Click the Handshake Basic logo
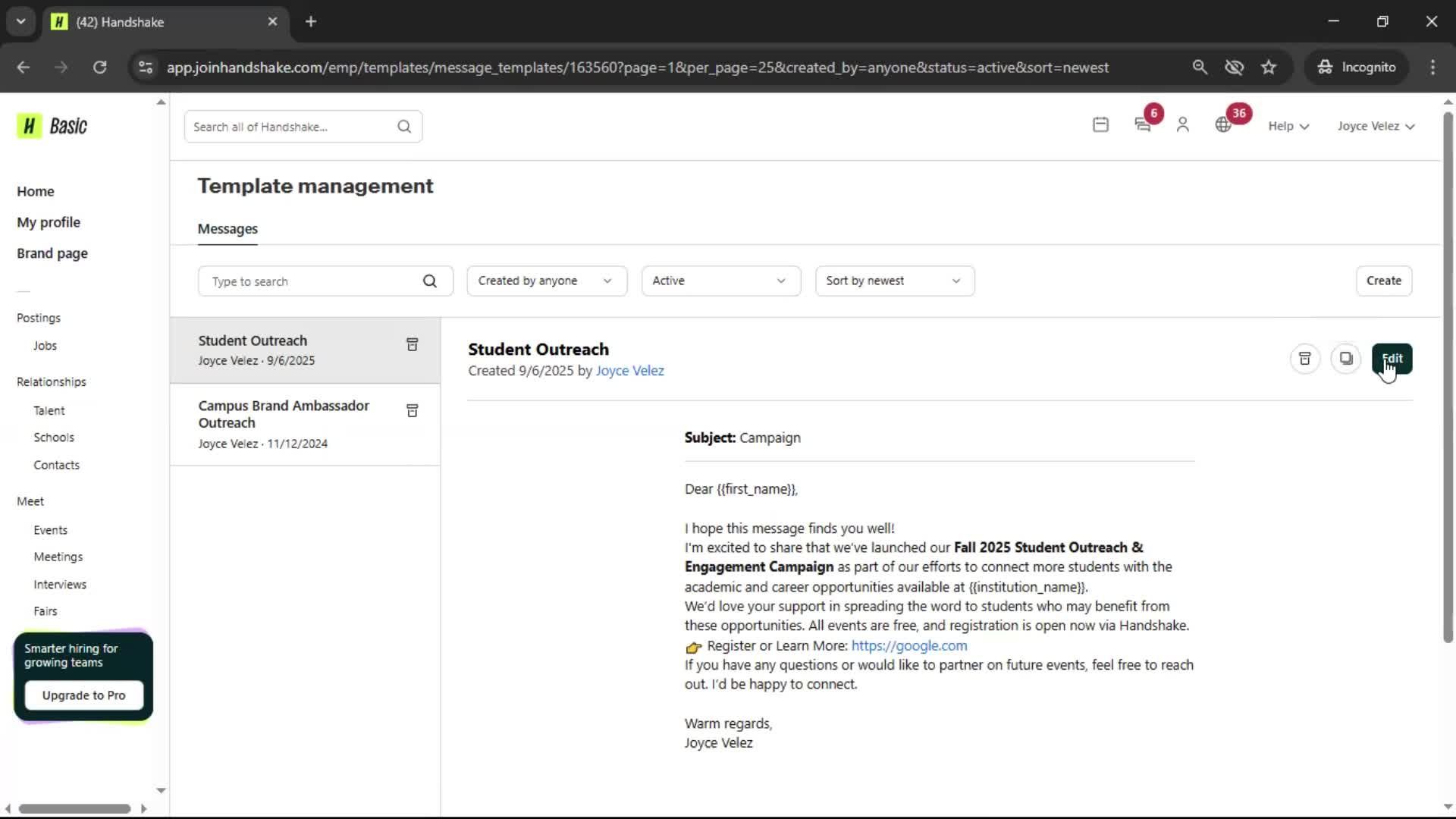This screenshot has width=1456, height=819. pyautogui.click(x=52, y=126)
